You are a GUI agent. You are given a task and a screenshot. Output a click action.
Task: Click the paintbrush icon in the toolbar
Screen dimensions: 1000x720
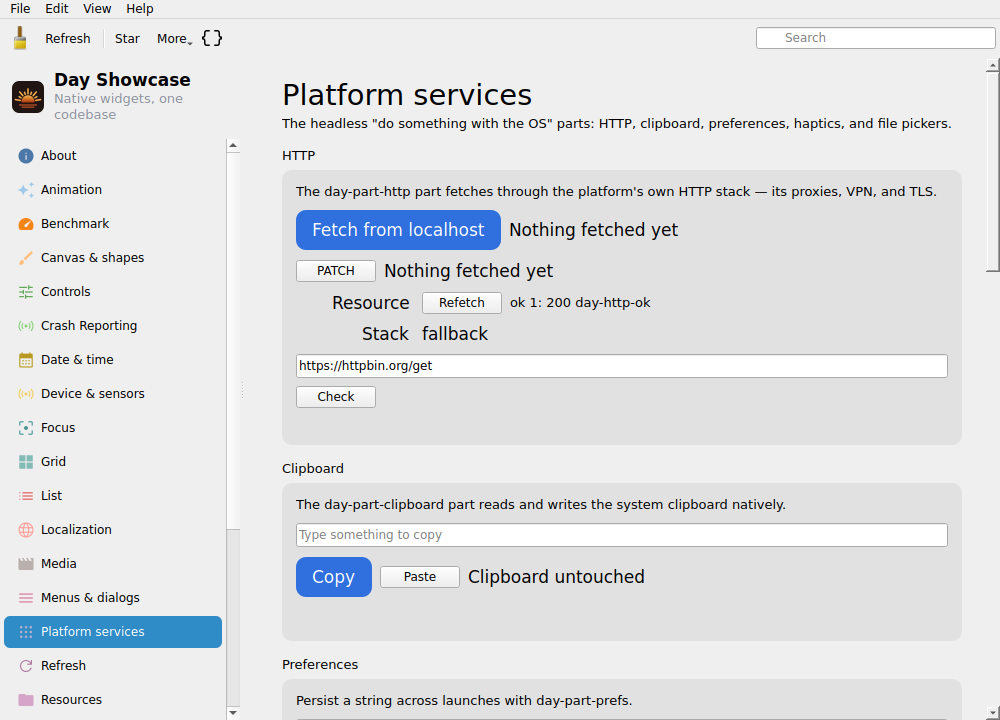coord(20,38)
